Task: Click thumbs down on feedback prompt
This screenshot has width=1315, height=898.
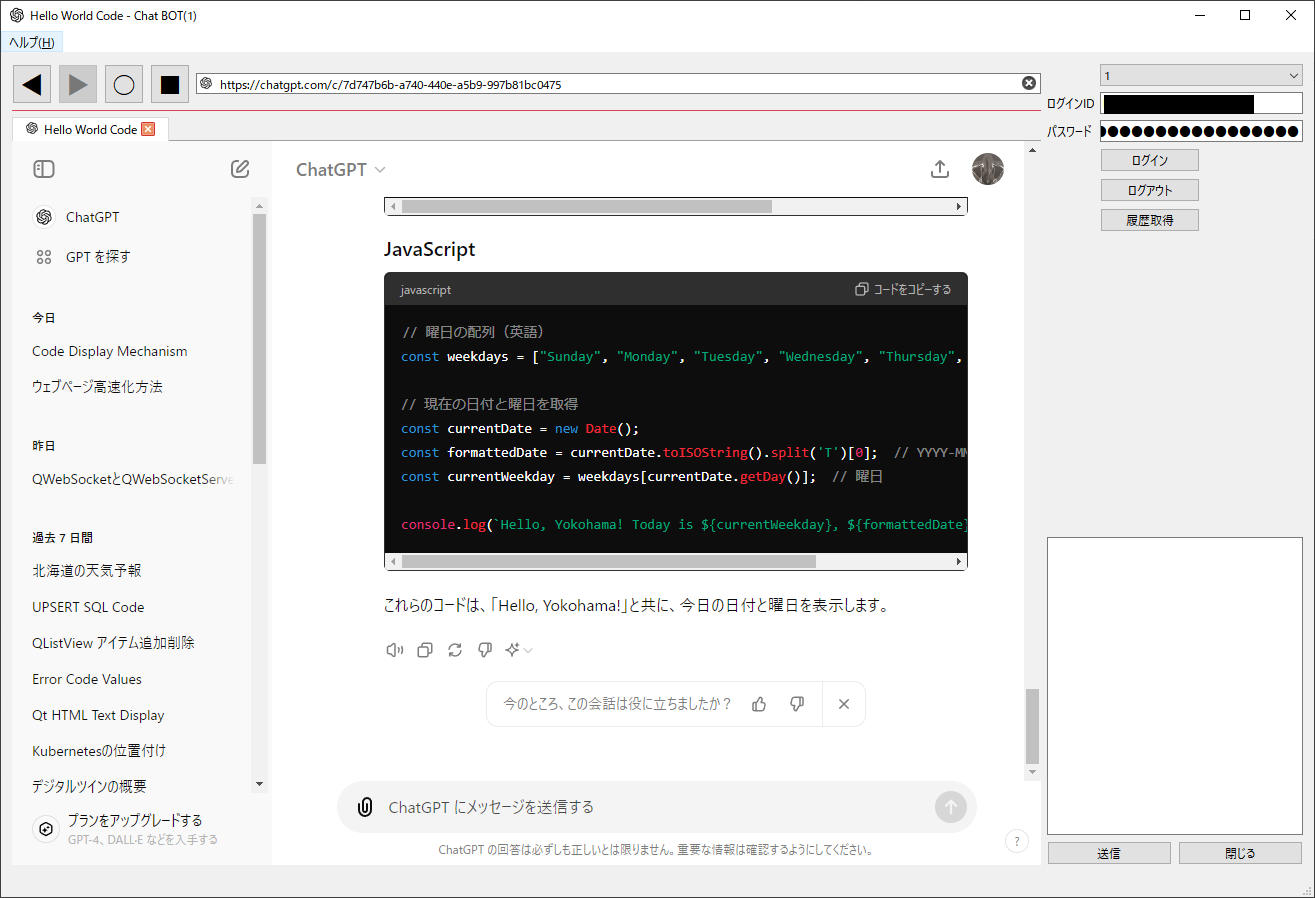Action: [797, 704]
